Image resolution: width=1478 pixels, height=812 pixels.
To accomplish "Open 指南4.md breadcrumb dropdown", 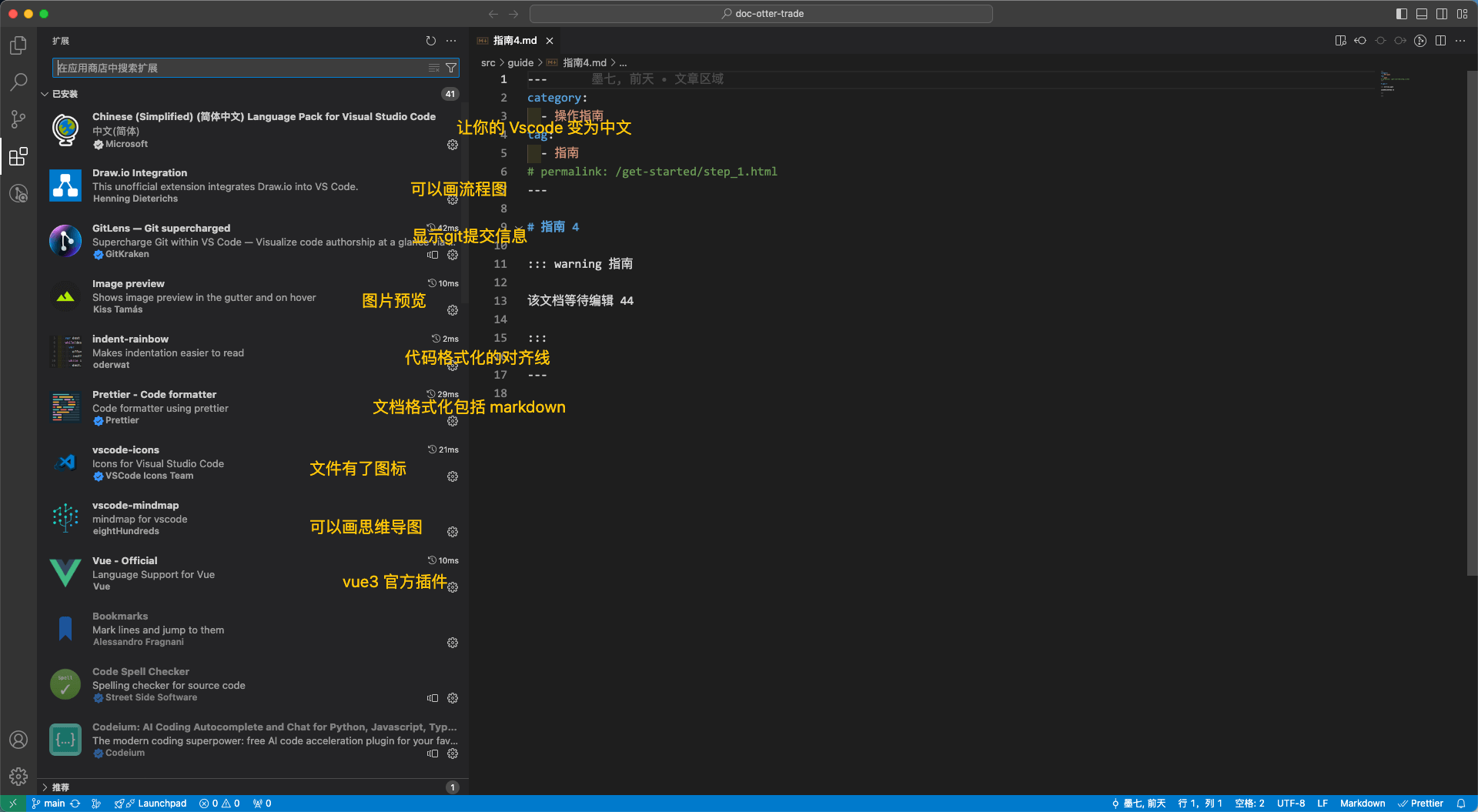I will (584, 62).
